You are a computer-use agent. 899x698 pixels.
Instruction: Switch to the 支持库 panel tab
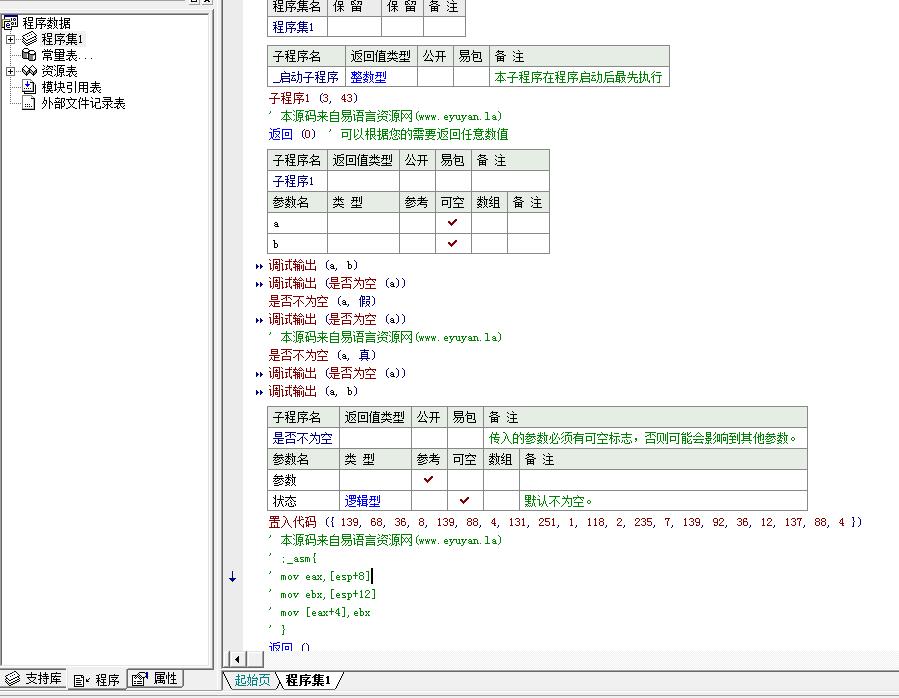coord(33,678)
